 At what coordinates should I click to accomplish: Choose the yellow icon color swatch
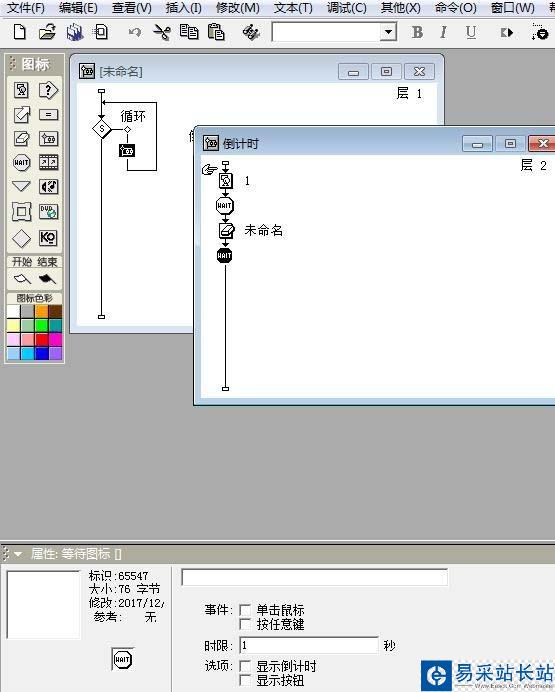point(14,326)
